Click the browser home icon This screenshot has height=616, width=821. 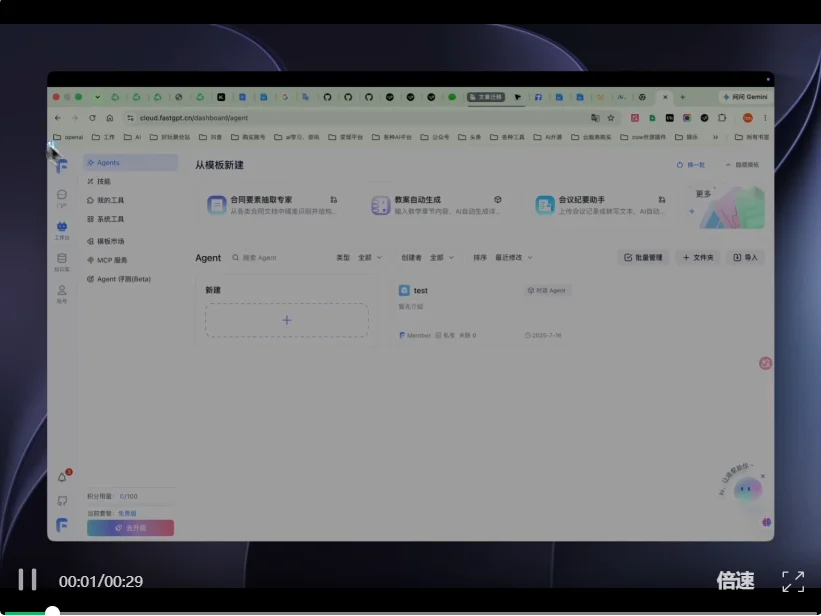click(109, 118)
